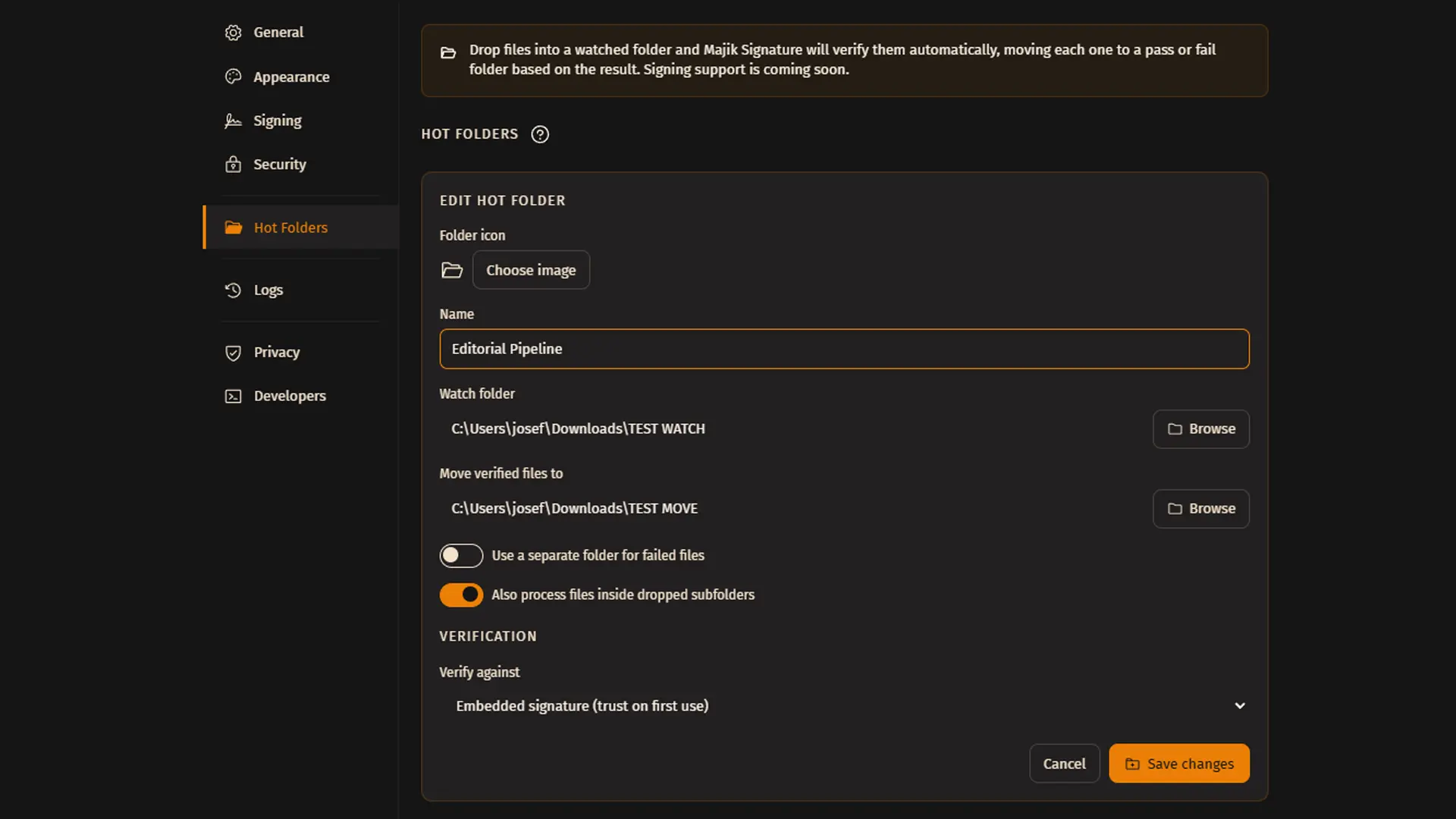Click the VERIFICATION section heading
Screen dimensions: 1456x819
click(488, 637)
